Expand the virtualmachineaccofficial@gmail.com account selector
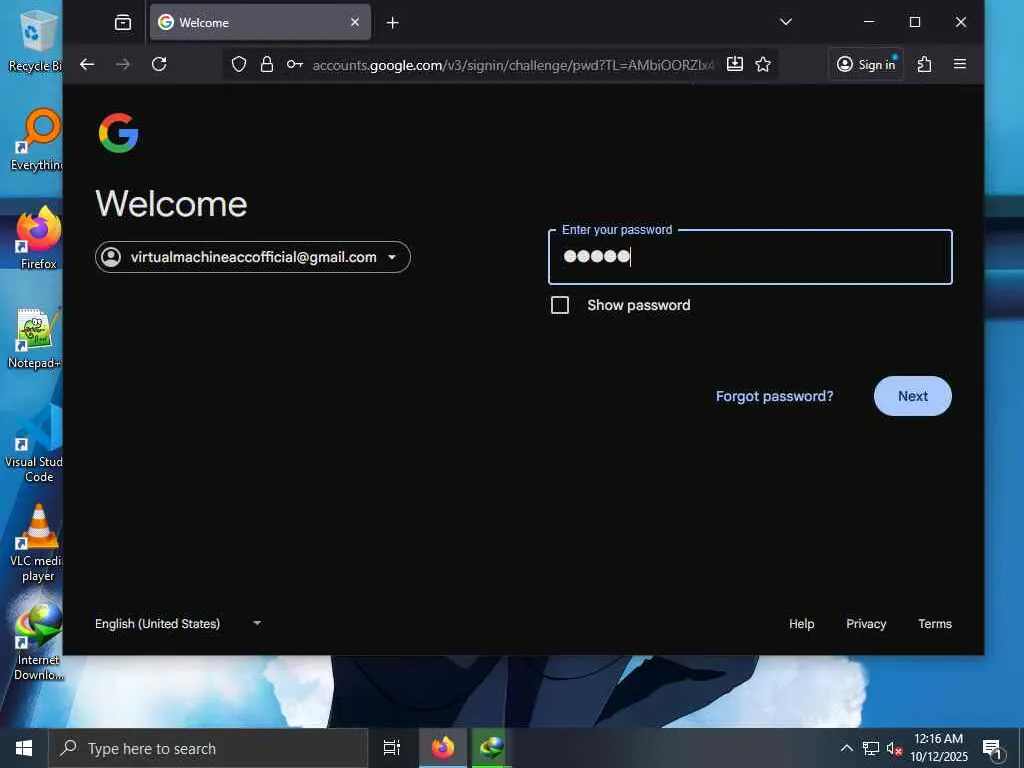 (x=253, y=257)
